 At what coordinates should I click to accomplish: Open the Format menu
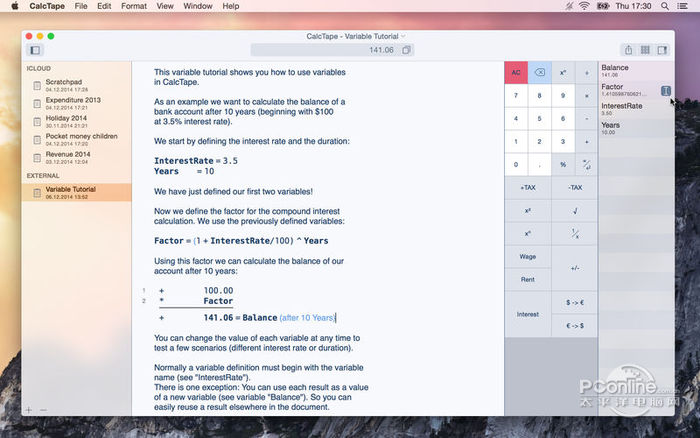134,6
